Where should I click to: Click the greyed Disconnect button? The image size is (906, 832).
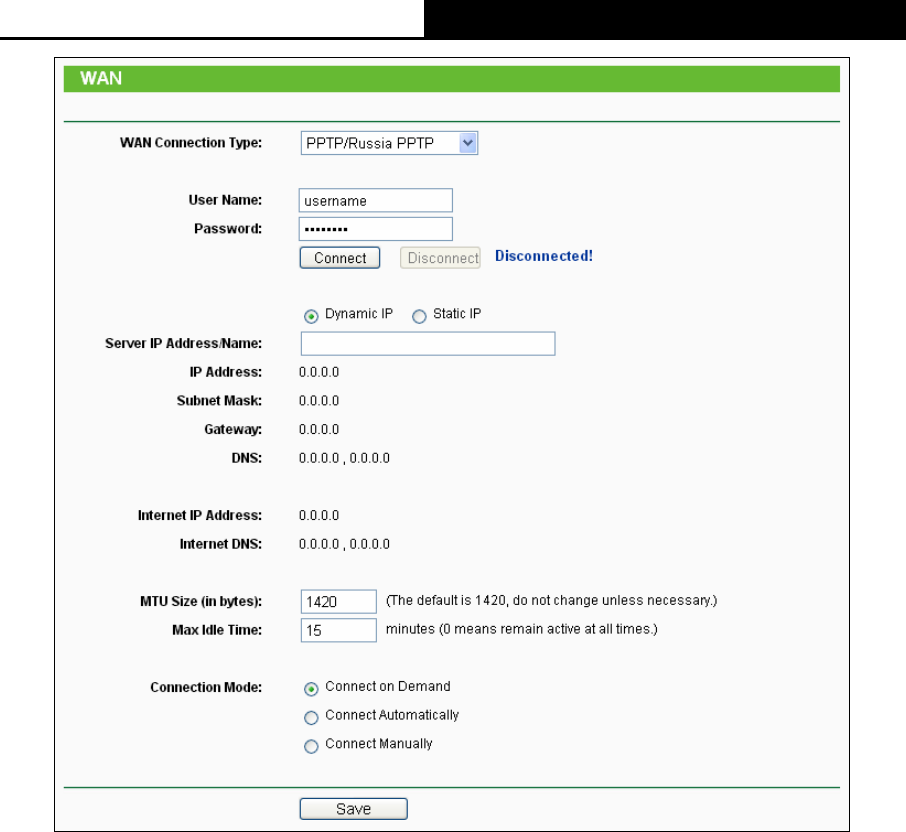point(440,258)
